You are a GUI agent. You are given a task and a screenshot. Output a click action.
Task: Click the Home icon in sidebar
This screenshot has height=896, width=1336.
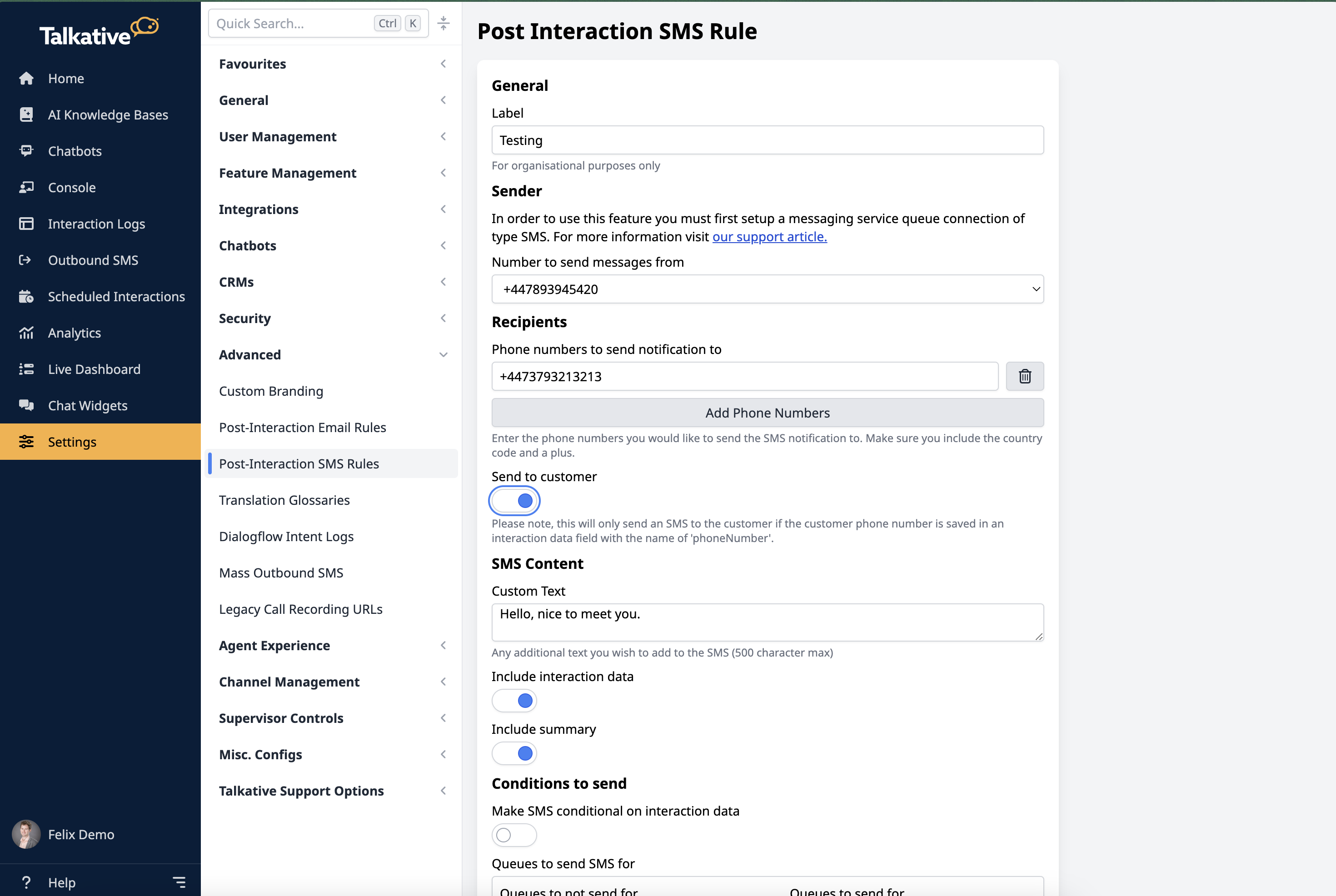pos(26,78)
